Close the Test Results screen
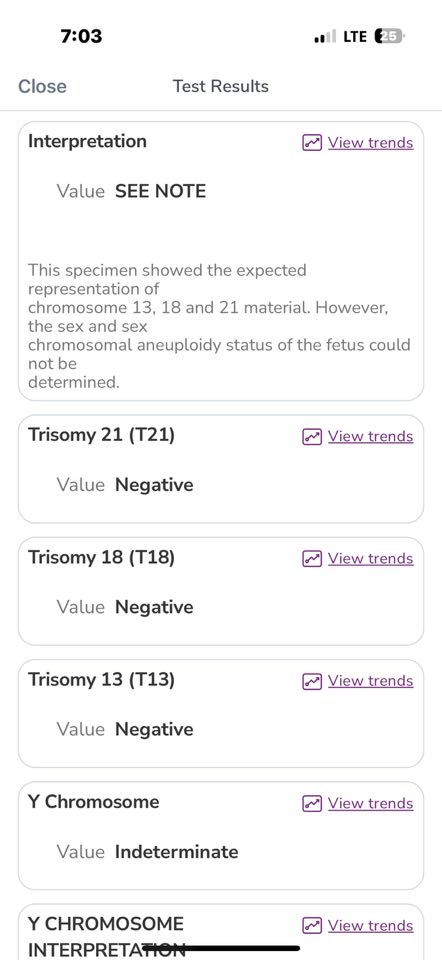The image size is (442, 960). (x=42, y=86)
